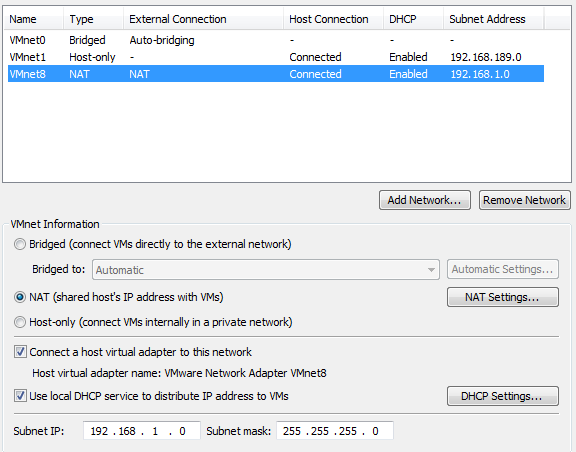Select the VMnet8 NAT network row
The width and height of the screenshot is (576, 452).
pyautogui.click(x=276, y=74)
